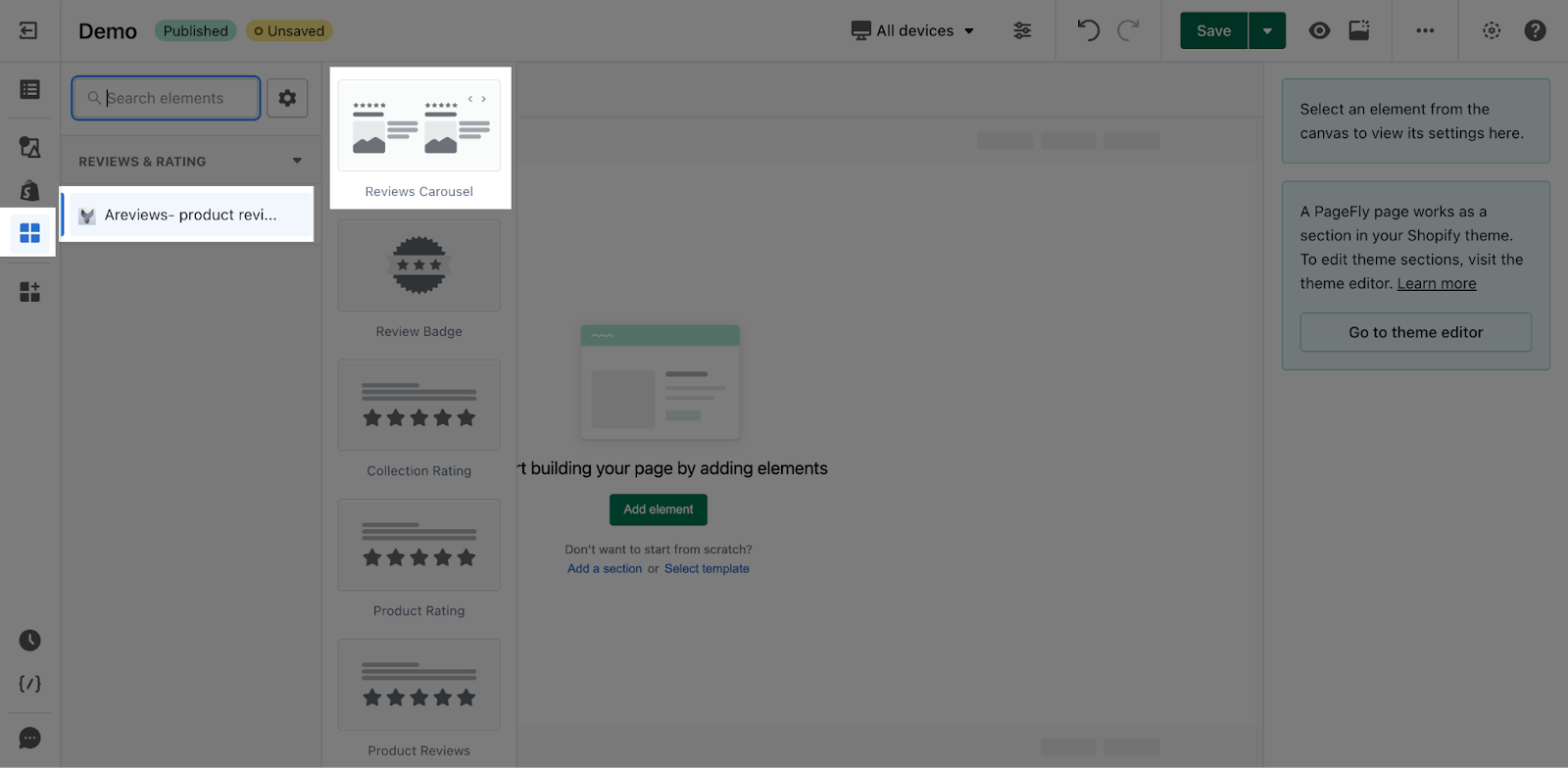Click the exit editor icon
The width and height of the screenshot is (1568, 768).
28,30
